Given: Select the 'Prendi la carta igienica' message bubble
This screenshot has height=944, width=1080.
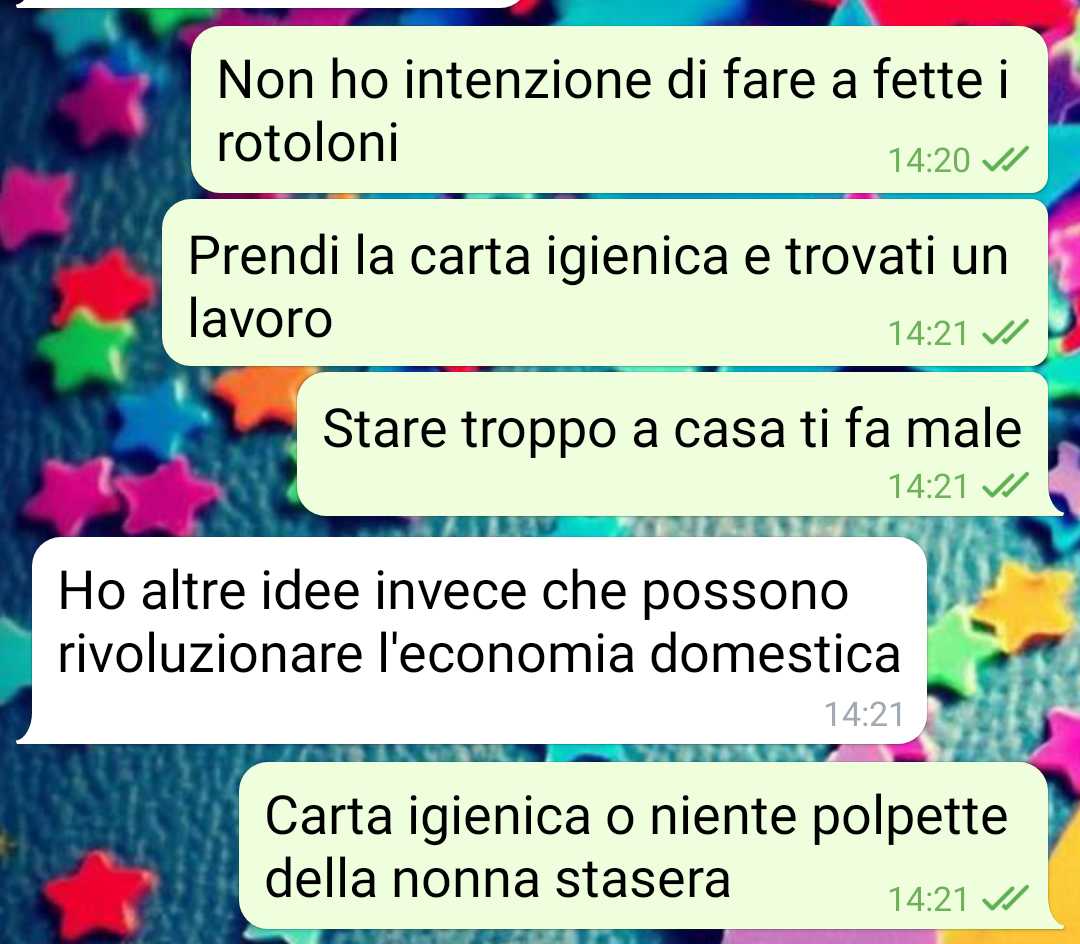Looking at the screenshot, I should coord(605,282).
